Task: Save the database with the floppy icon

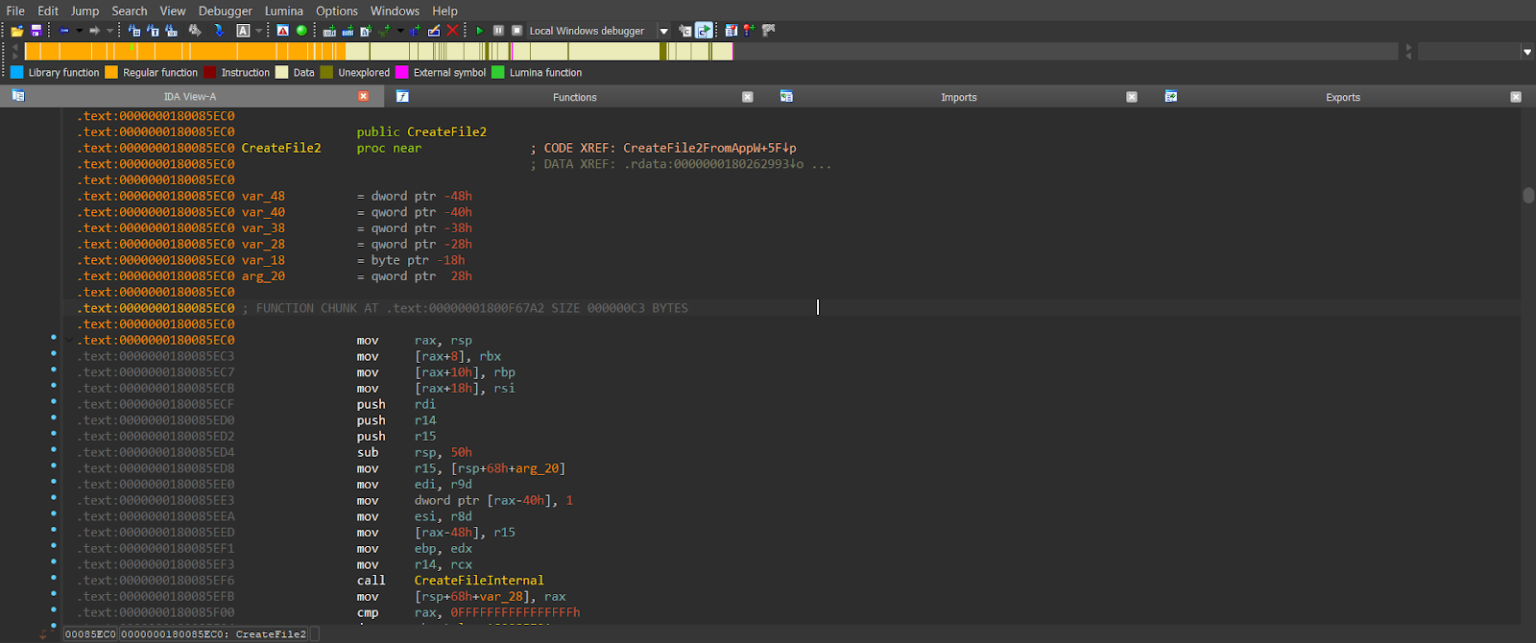Action: [x=36, y=31]
